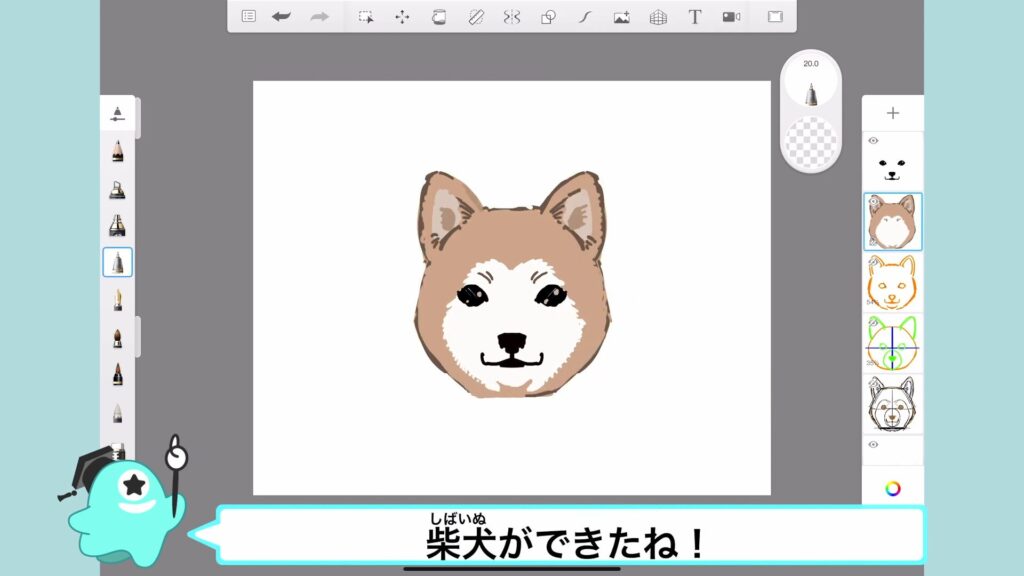Open the brush library at top of palette

(118, 113)
